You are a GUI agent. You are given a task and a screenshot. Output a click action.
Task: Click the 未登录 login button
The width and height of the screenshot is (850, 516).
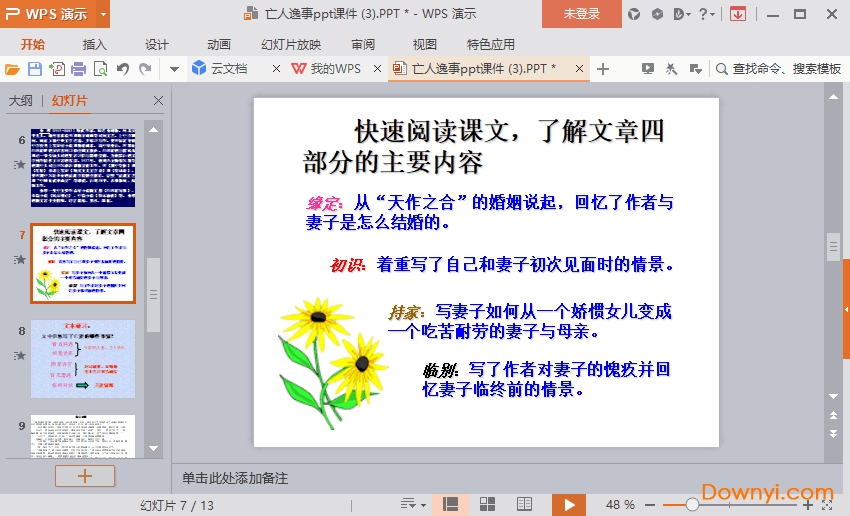(582, 14)
